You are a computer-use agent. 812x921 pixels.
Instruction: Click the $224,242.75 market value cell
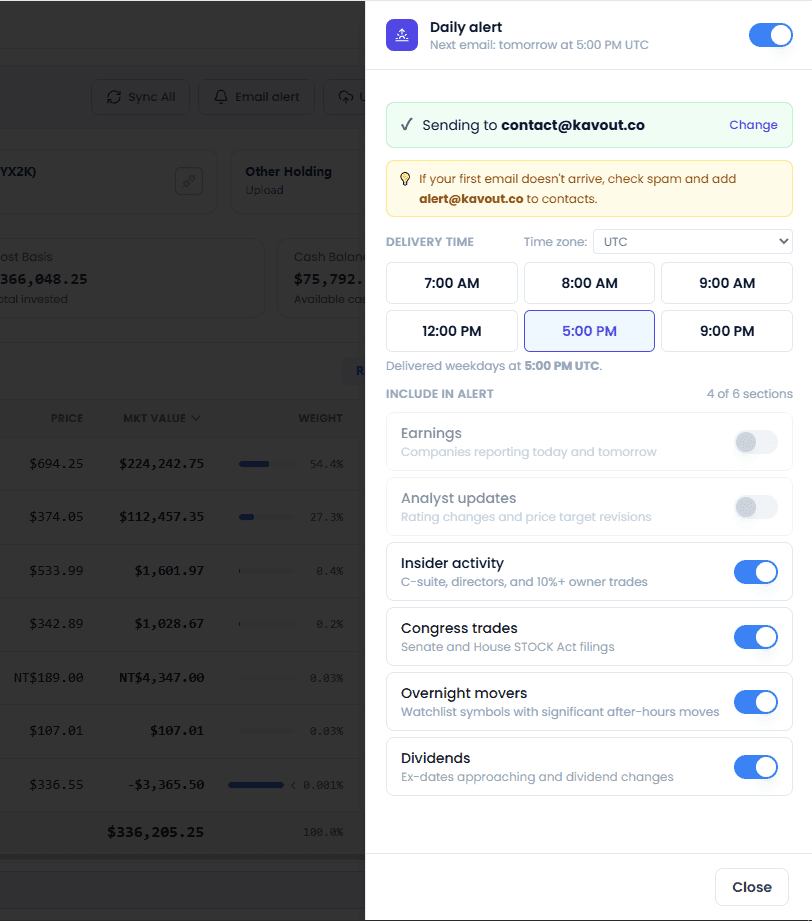point(162,464)
